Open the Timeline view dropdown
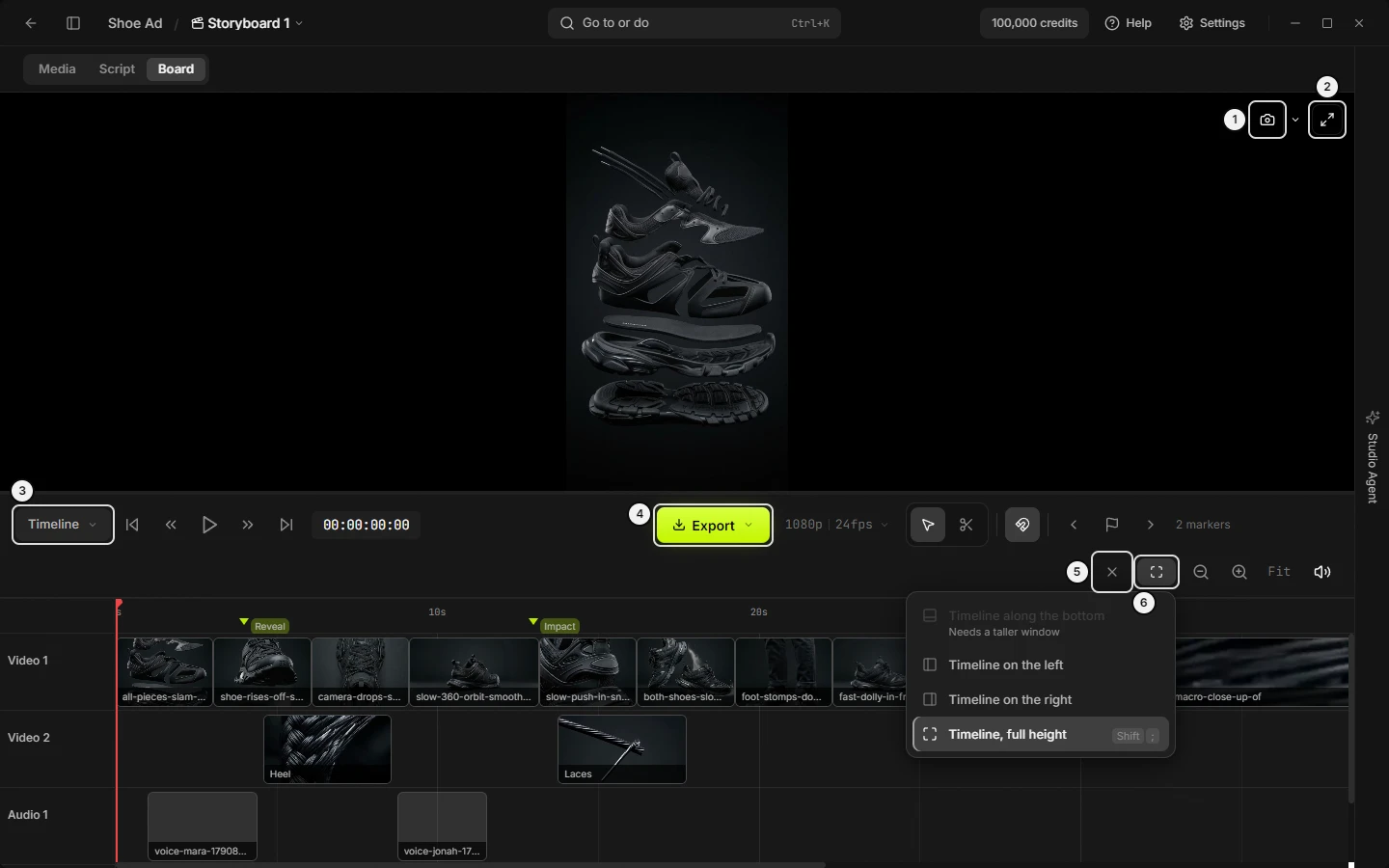The height and width of the screenshot is (868, 1389). point(63,525)
